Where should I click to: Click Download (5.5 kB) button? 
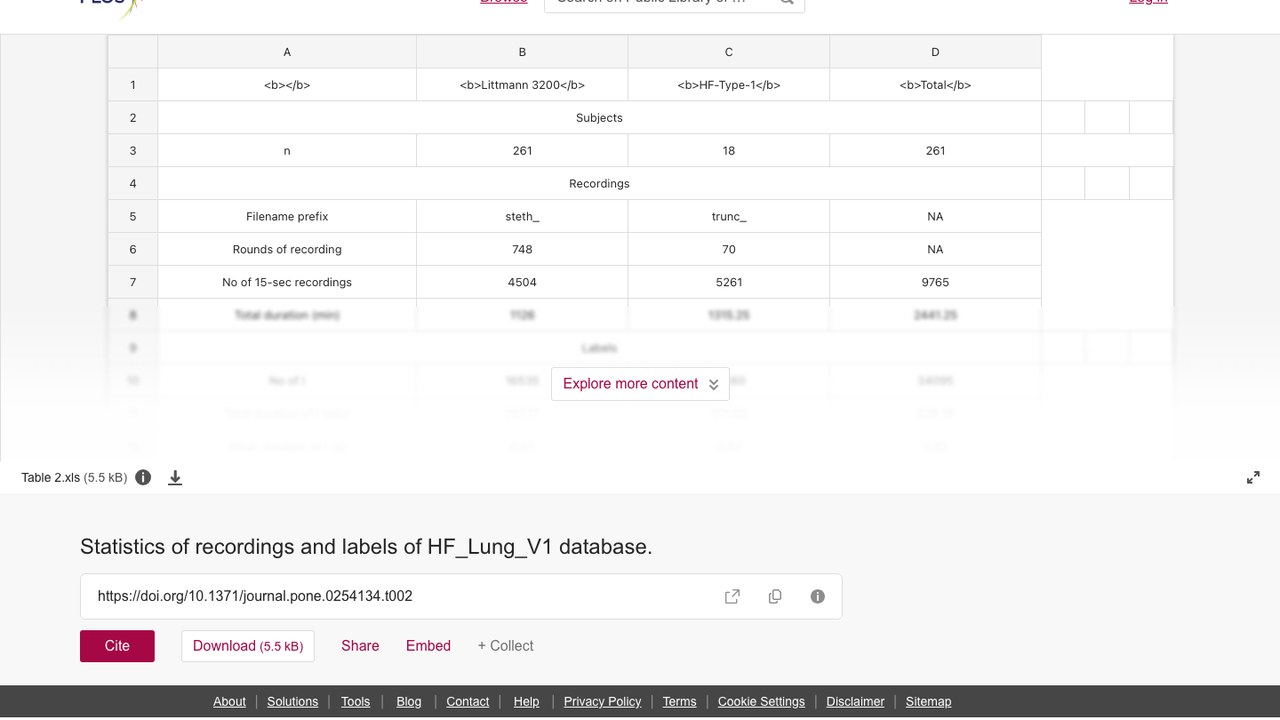(x=248, y=646)
